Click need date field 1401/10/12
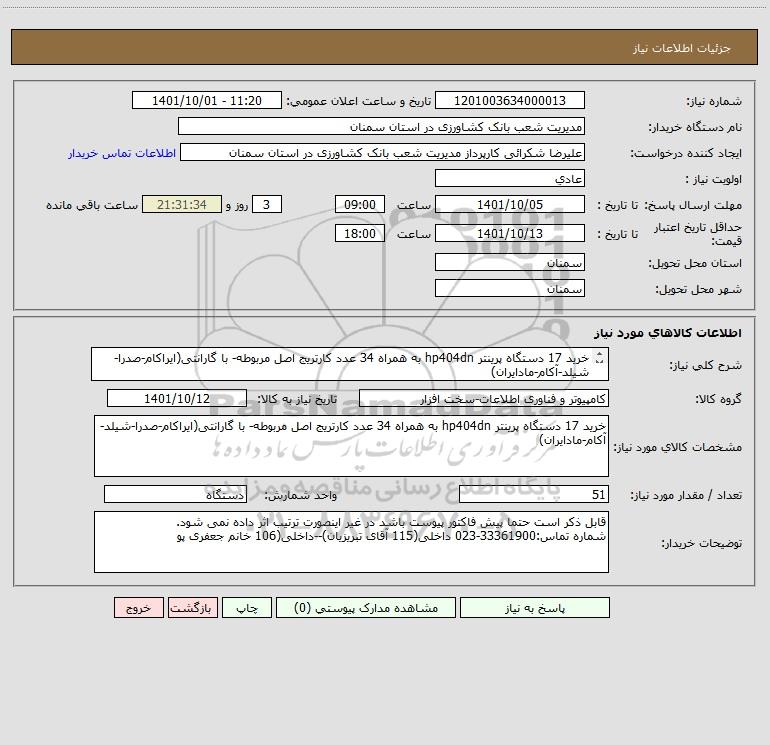The height and width of the screenshot is (745, 770). point(177,398)
